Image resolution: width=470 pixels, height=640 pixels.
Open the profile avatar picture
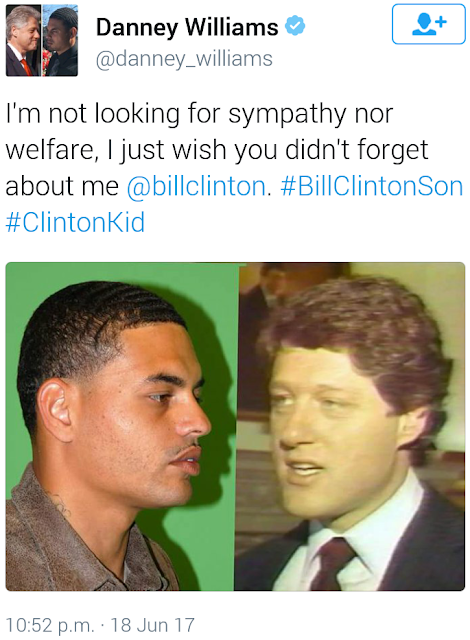click(42, 40)
